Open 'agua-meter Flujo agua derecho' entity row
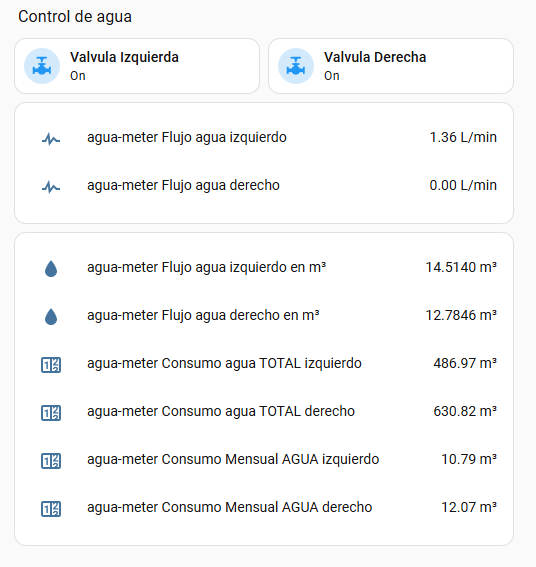Screen dimensions: 536x567 [264, 186]
